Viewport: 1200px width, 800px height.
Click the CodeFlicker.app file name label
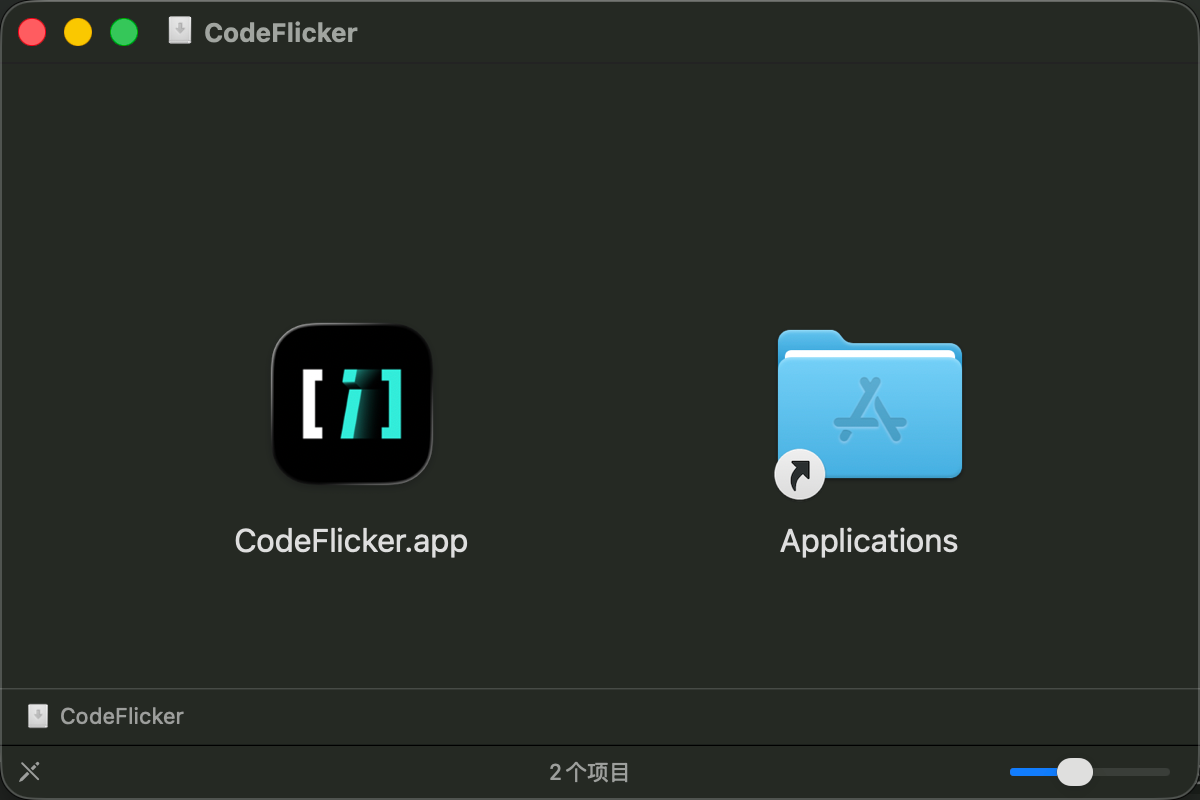351,541
